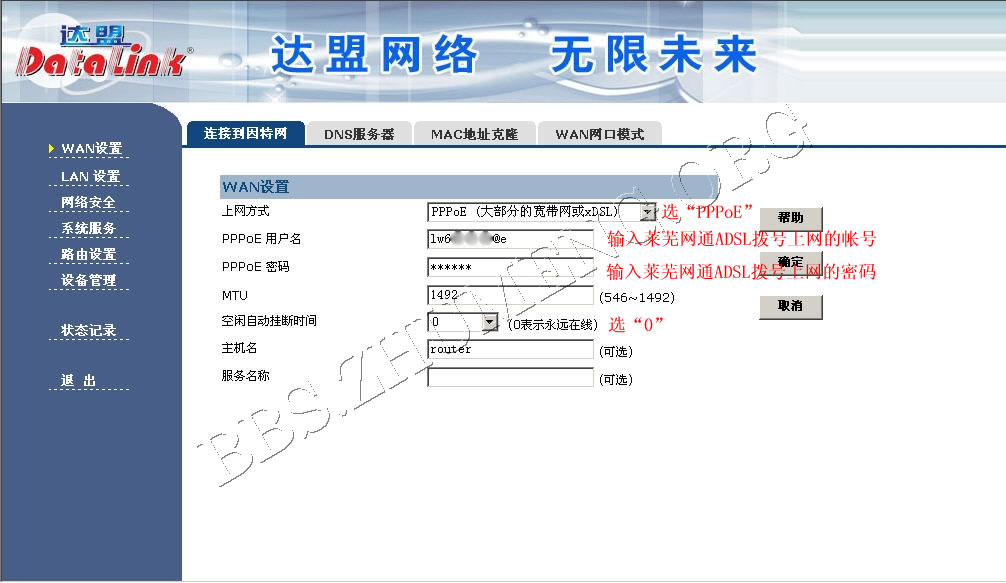Click the 主机名 label
The width and height of the screenshot is (1006, 583).
tap(239, 348)
